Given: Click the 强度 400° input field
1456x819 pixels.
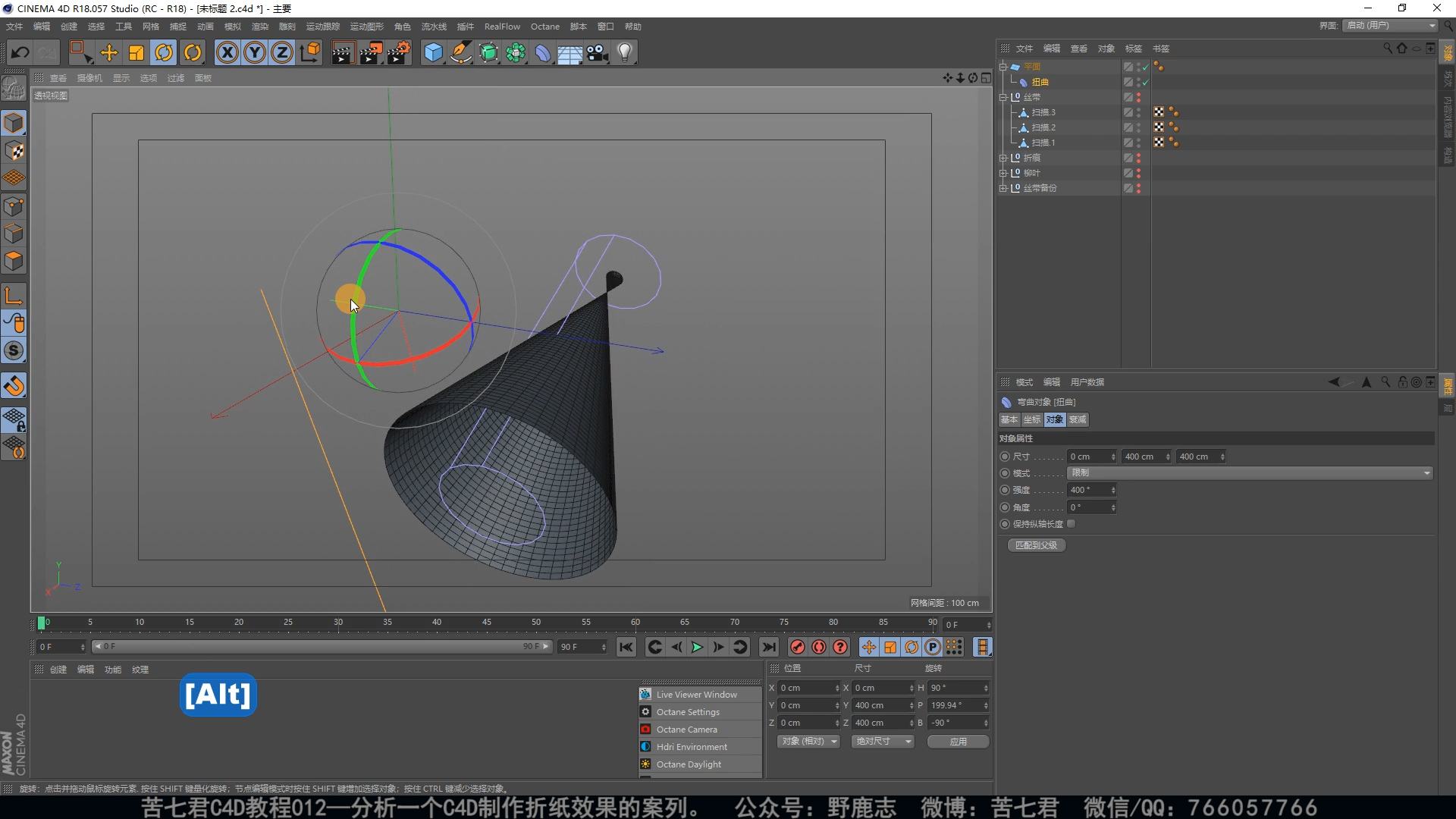Looking at the screenshot, I should click(1092, 491).
